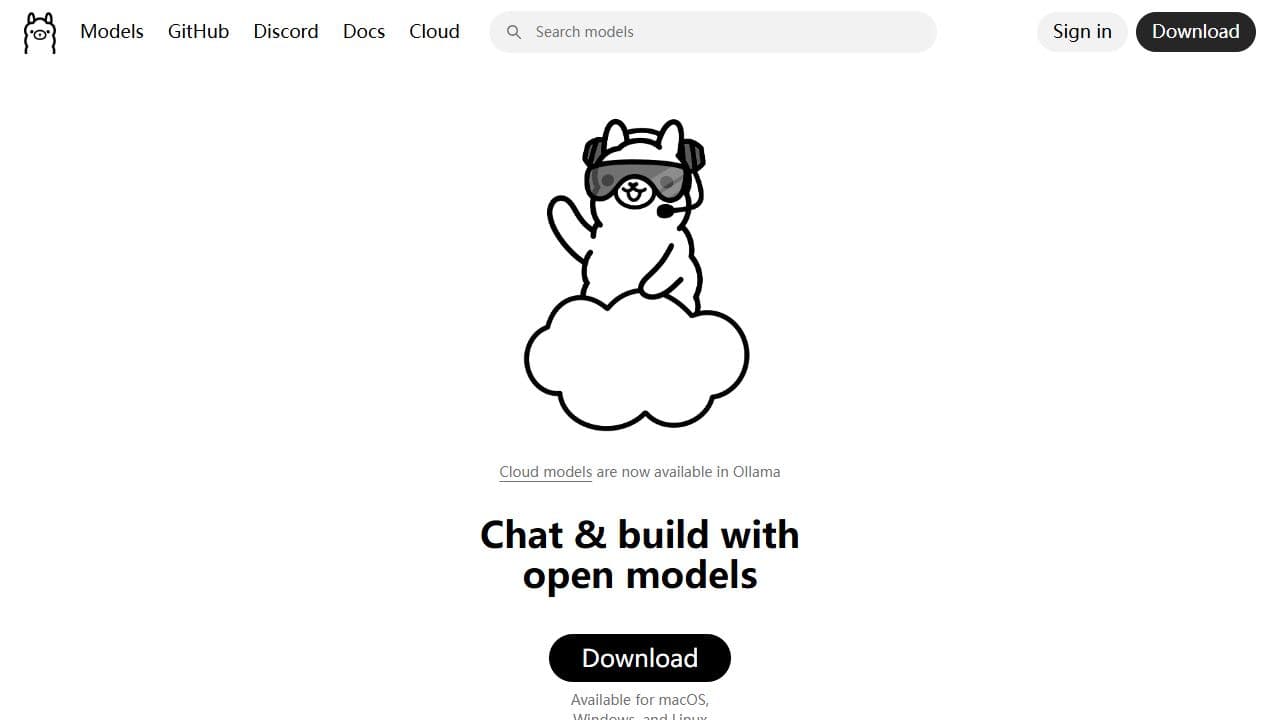Click the large black Download button
This screenshot has width=1280, height=720.
tap(640, 658)
